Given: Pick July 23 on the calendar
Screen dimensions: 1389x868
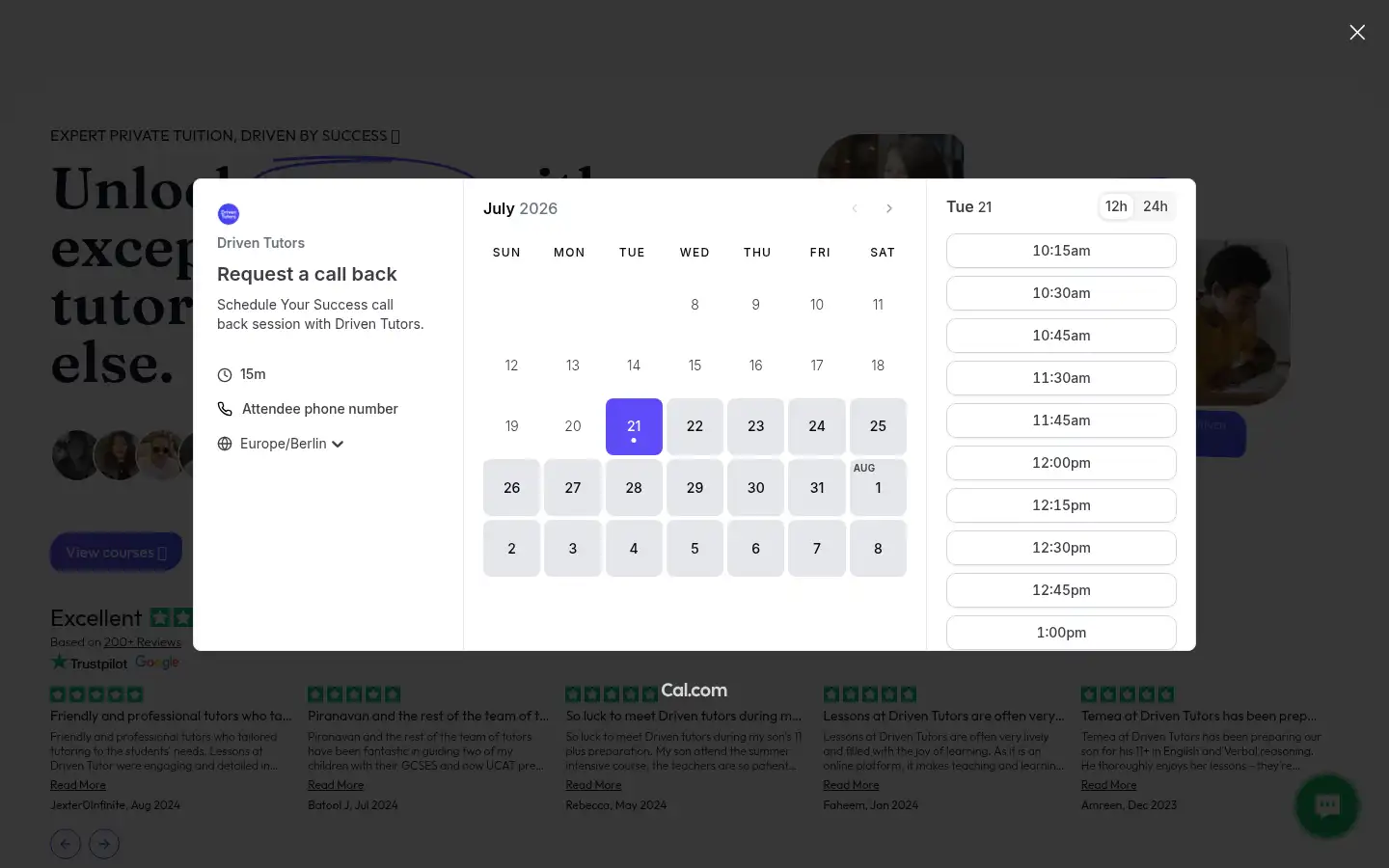Looking at the screenshot, I should pyautogui.click(x=756, y=426).
